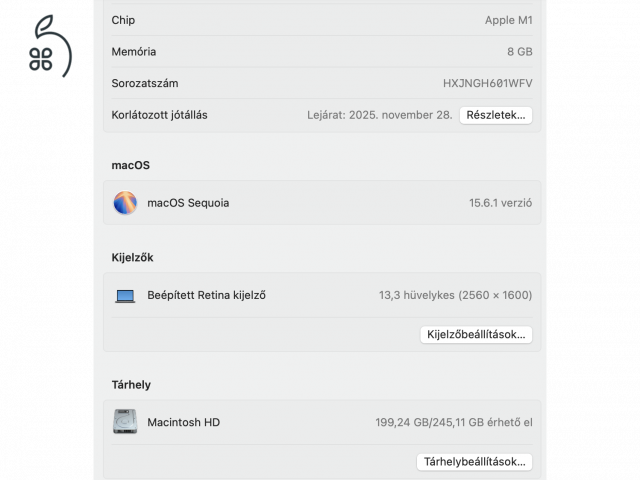Open Kijelzőbeállítások… display settings
Image resolution: width=640 pixels, height=480 pixels.
(476, 335)
